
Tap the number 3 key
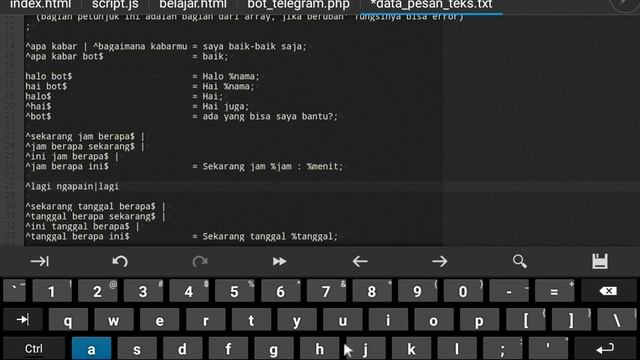coord(143,291)
